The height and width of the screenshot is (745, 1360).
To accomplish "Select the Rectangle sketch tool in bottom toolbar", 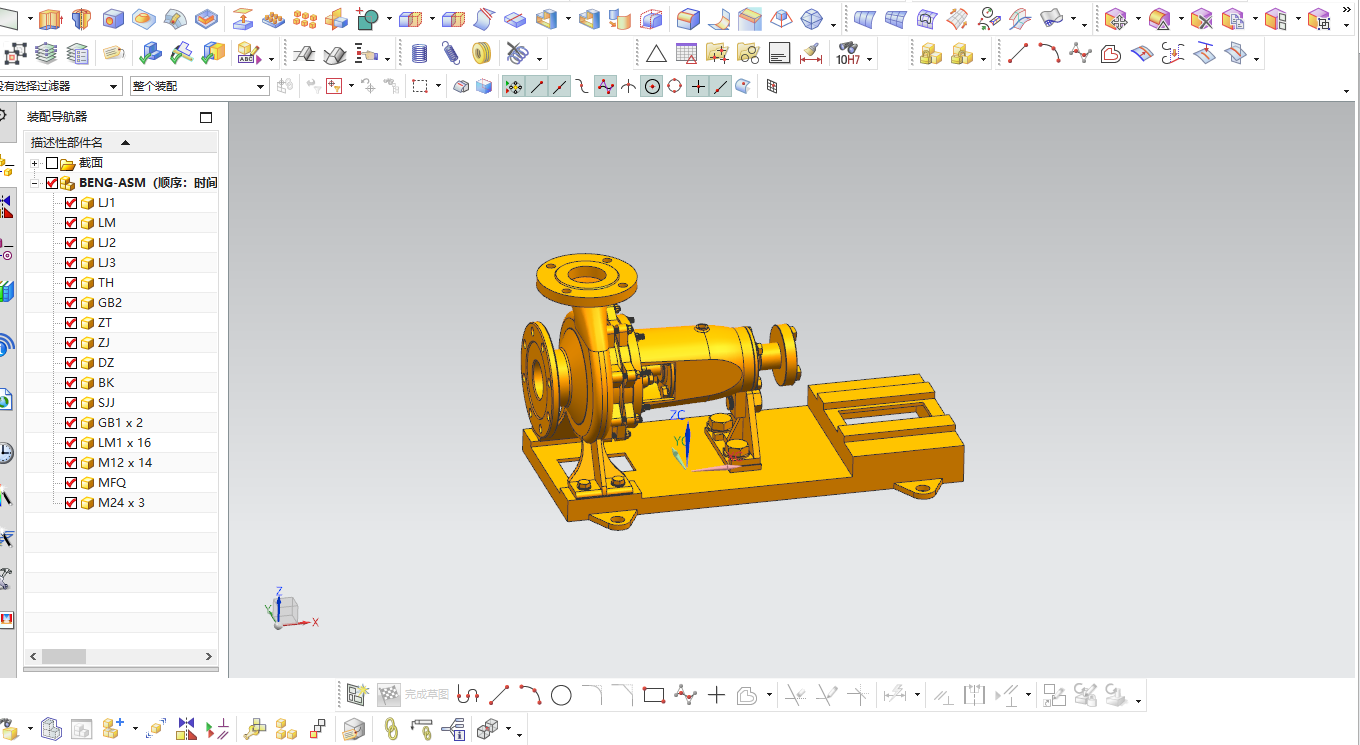I will point(654,695).
